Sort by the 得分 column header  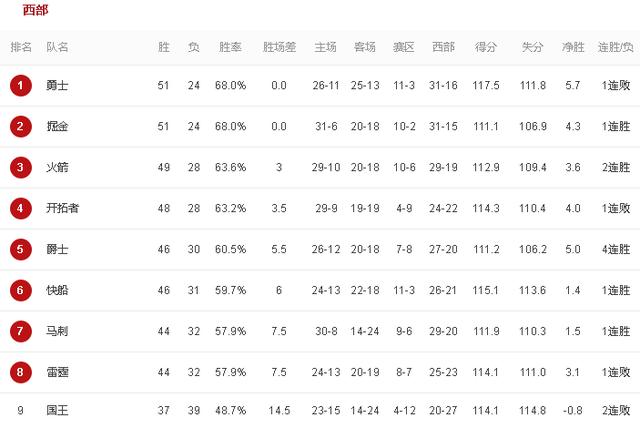pos(486,47)
